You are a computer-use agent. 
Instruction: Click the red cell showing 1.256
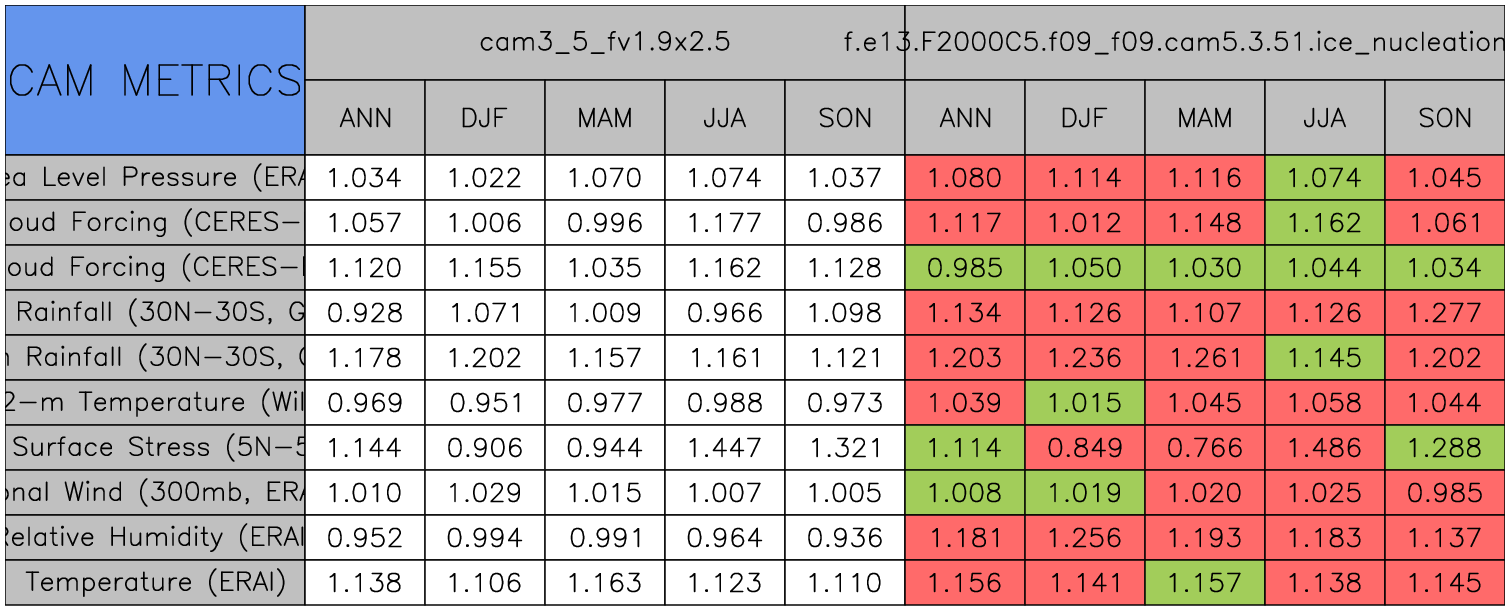coord(1084,538)
